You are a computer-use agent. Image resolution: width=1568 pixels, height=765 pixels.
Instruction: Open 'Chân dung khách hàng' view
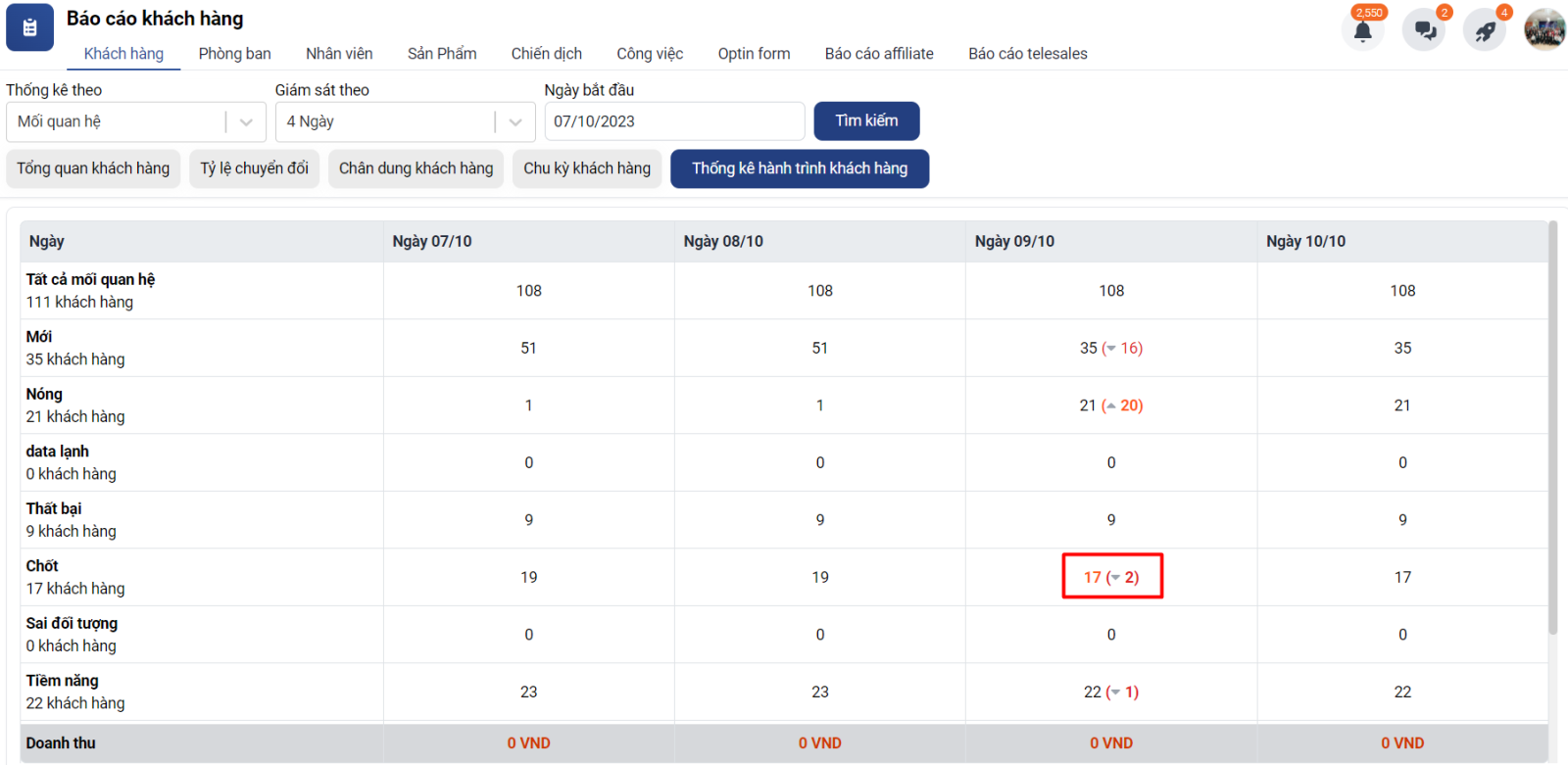point(416,168)
